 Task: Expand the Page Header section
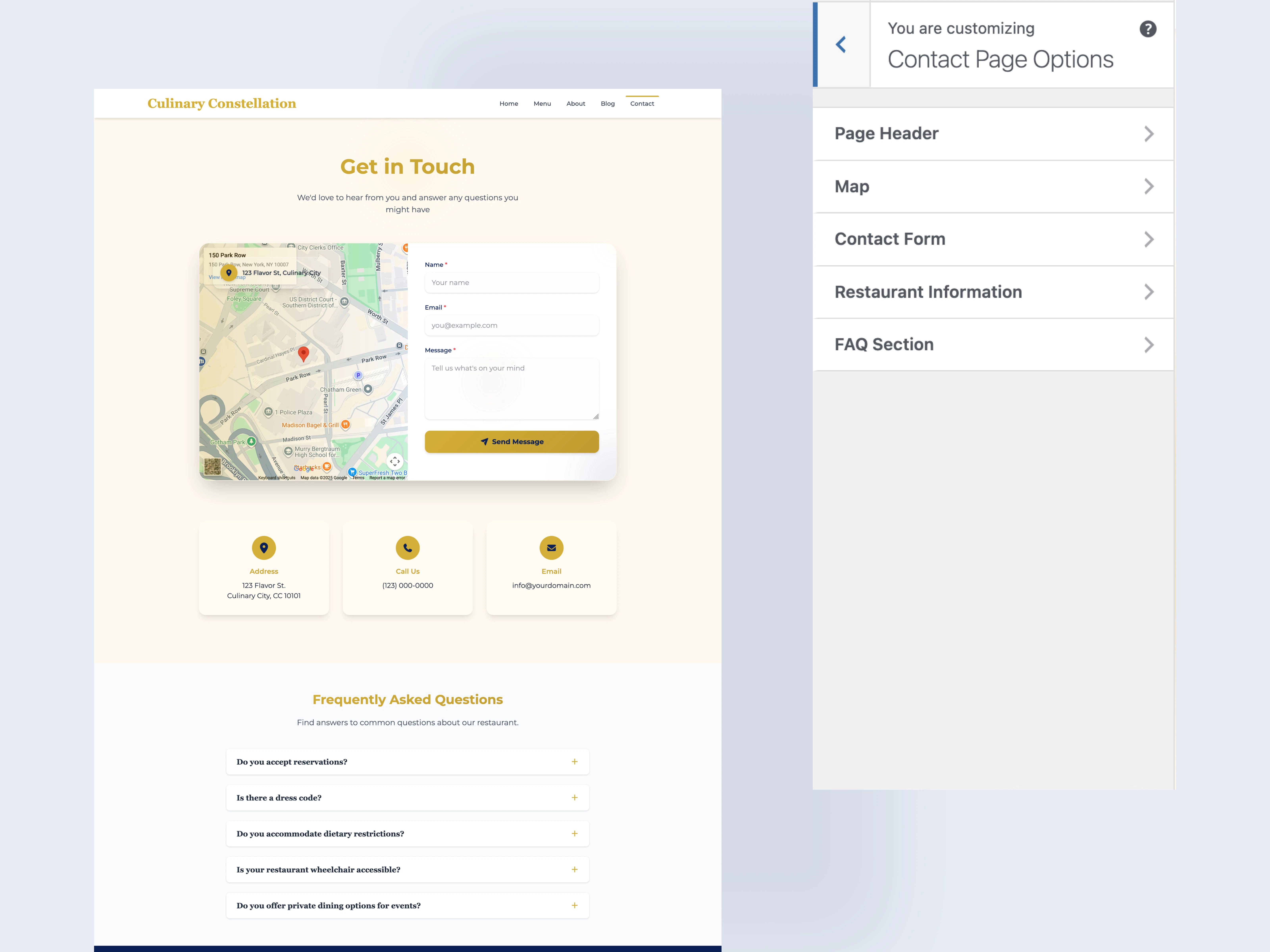pyautogui.click(x=993, y=134)
